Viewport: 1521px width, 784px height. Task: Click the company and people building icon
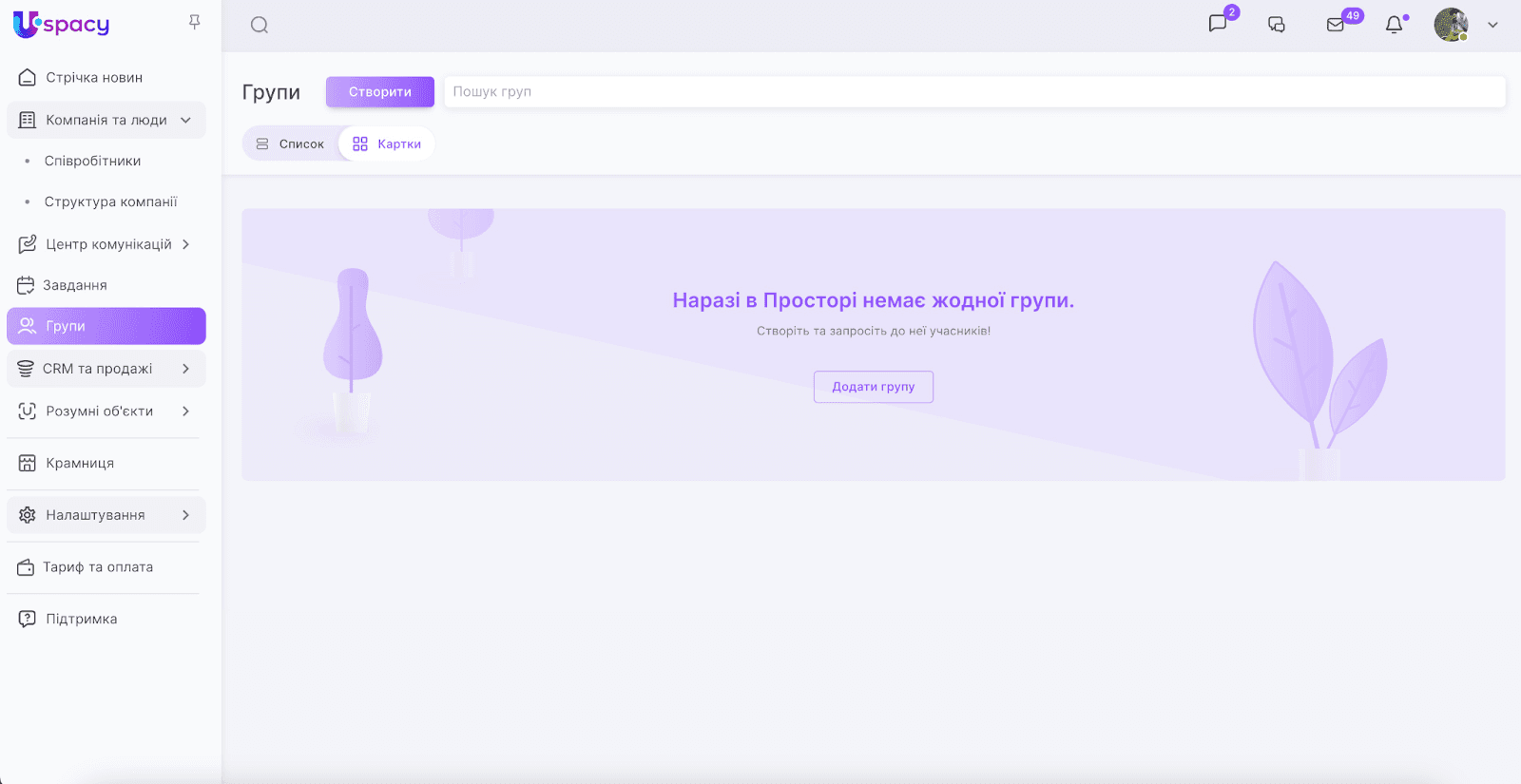(28, 121)
